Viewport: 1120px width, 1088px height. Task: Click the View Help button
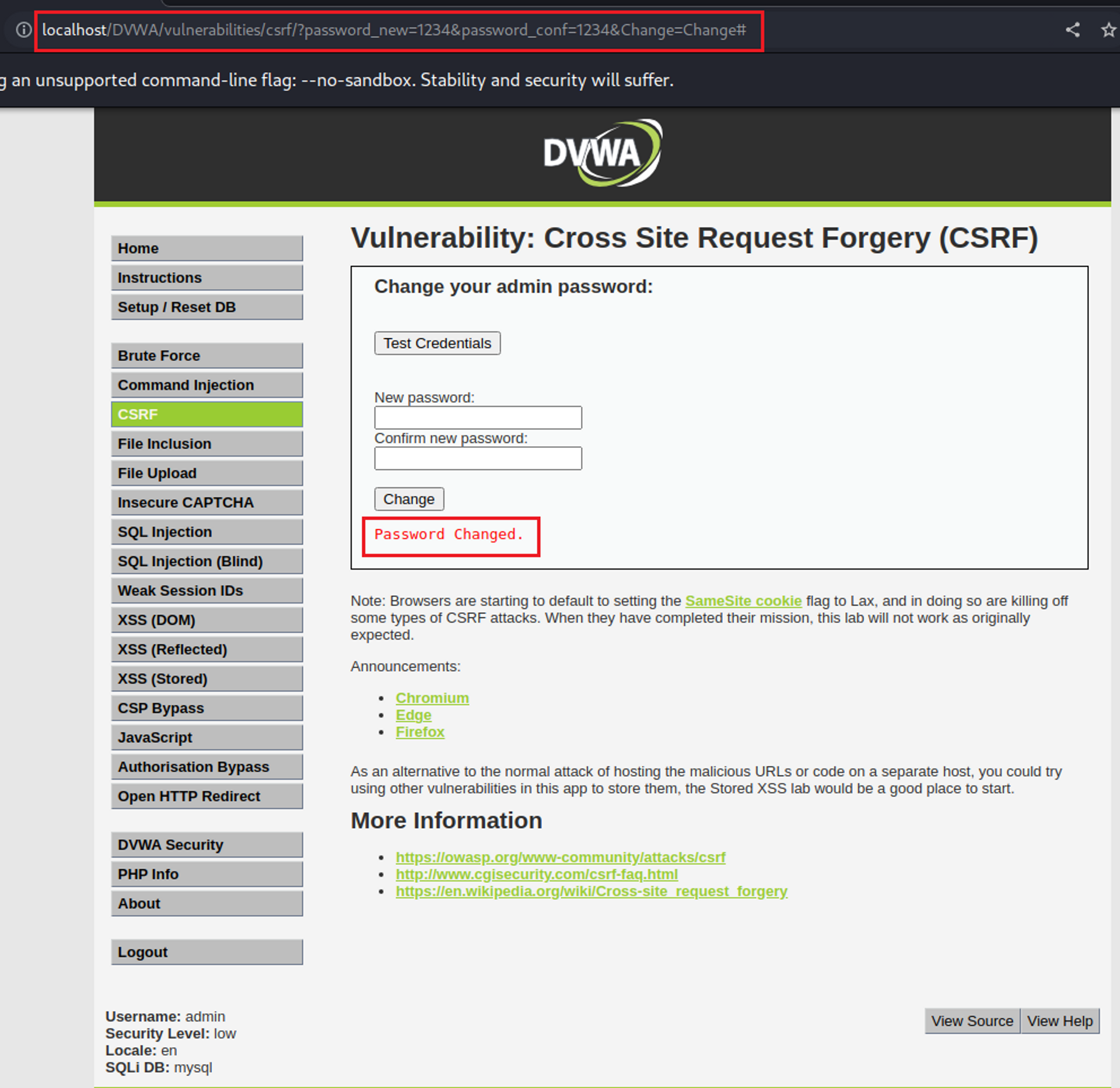[x=1059, y=1021]
